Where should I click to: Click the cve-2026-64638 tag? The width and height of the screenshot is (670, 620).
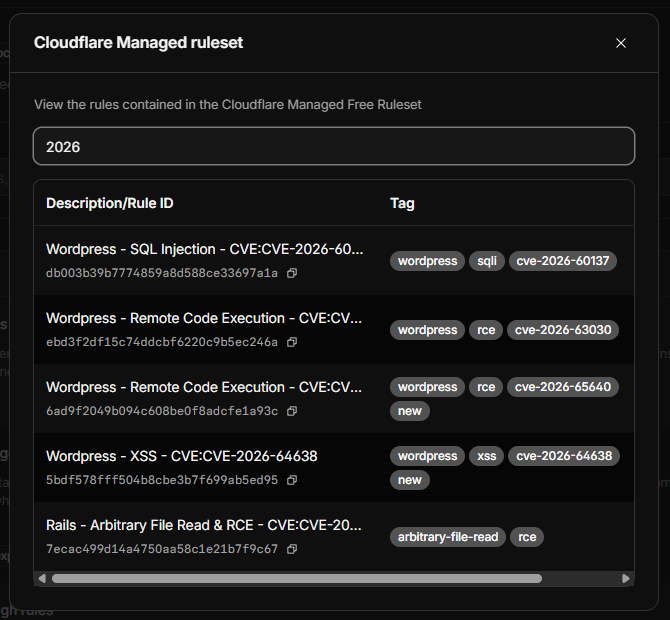coord(564,456)
